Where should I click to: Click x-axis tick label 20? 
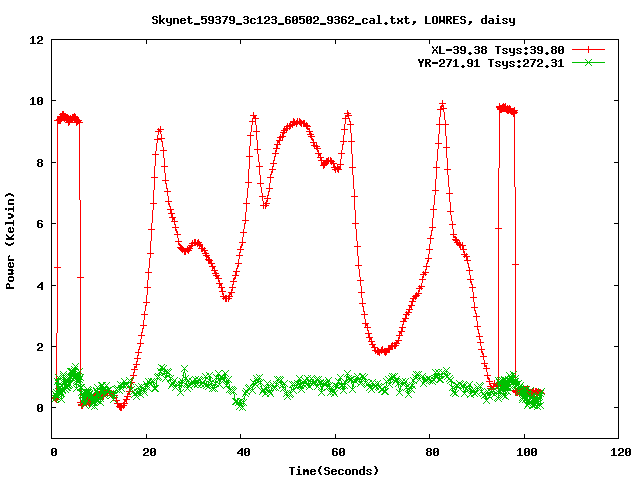[149, 452]
